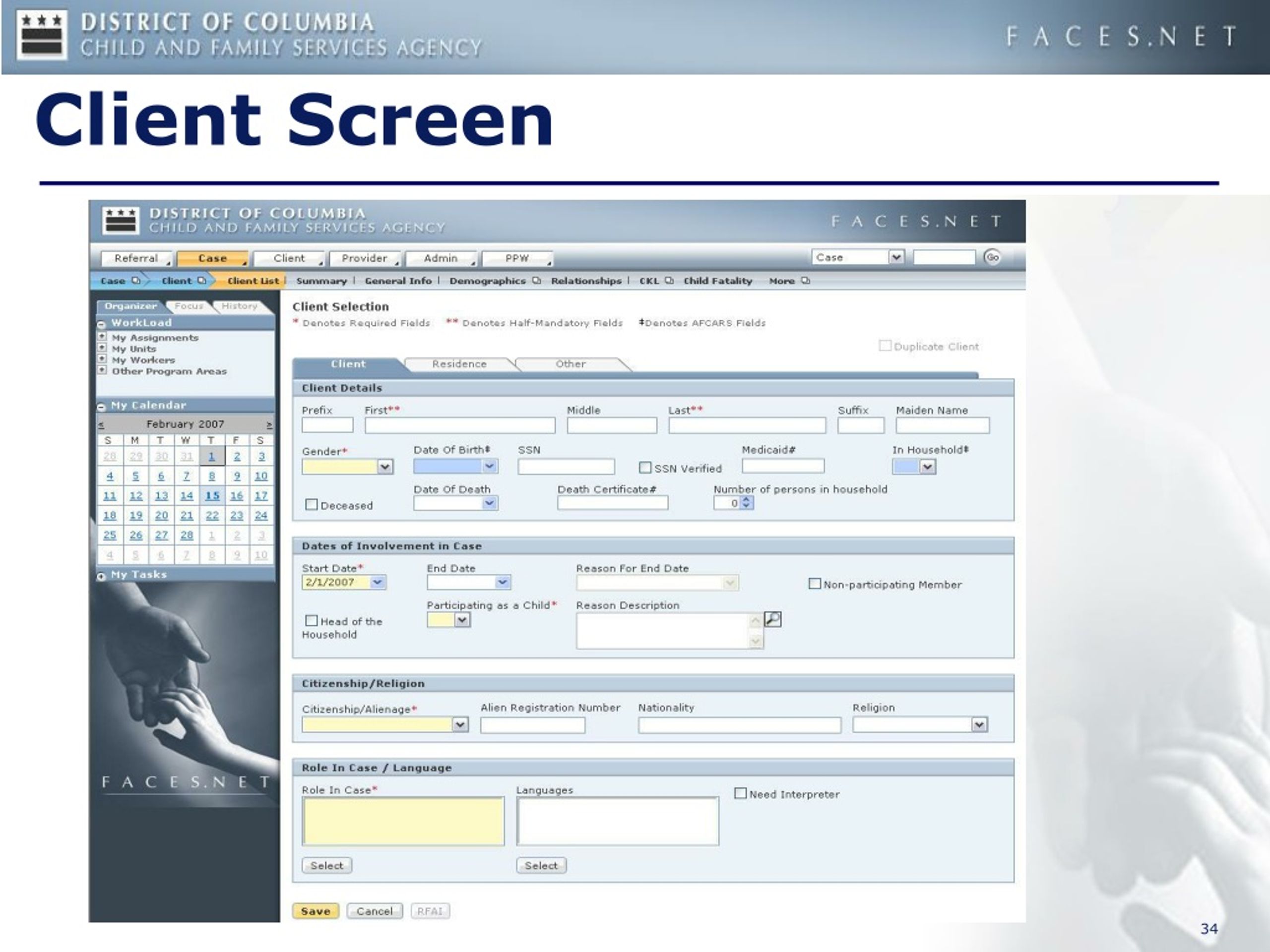Check the SSN Verified box

coord(645,468)
